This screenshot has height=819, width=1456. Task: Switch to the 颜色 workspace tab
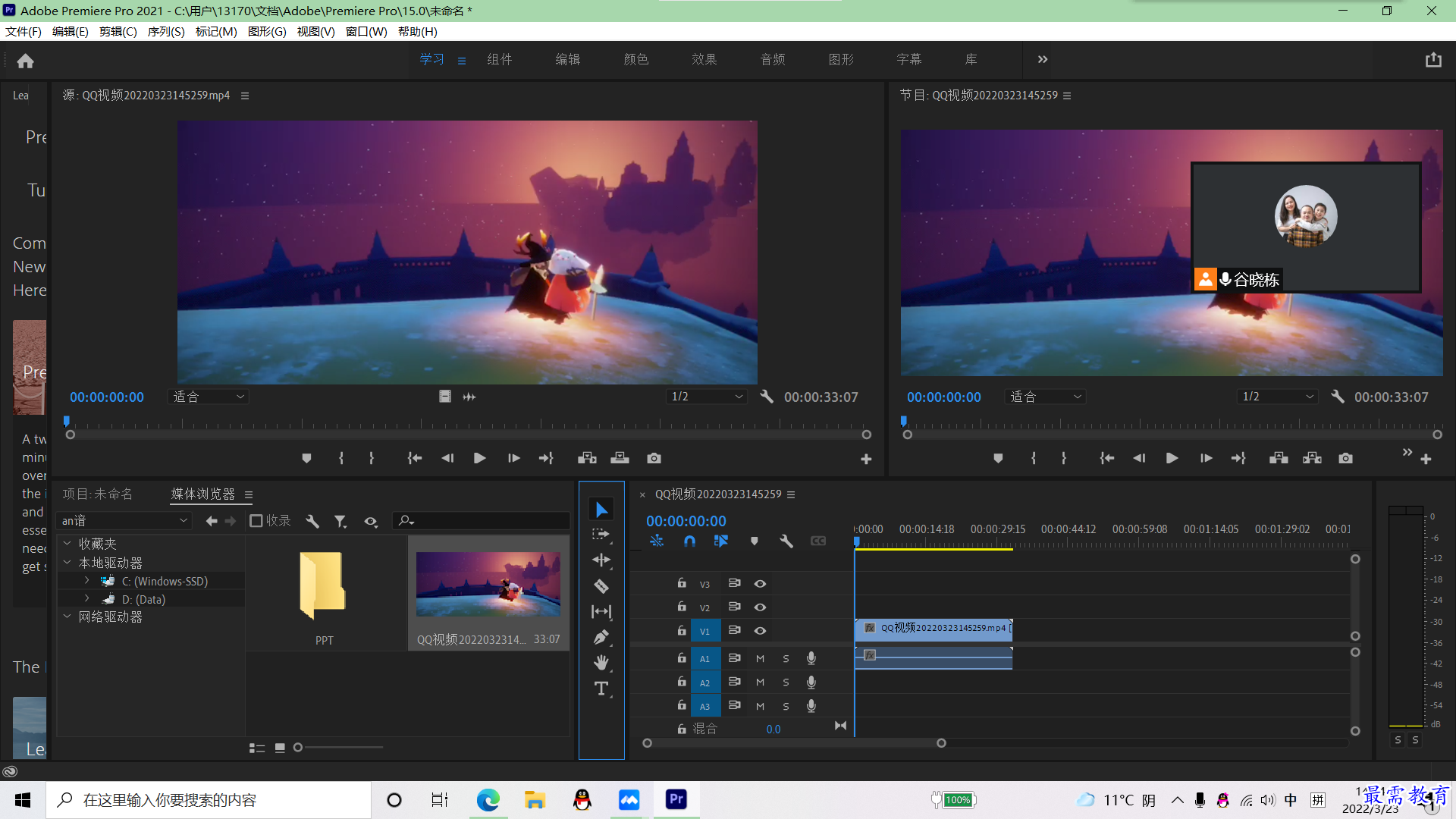click(x=636, y=59)
